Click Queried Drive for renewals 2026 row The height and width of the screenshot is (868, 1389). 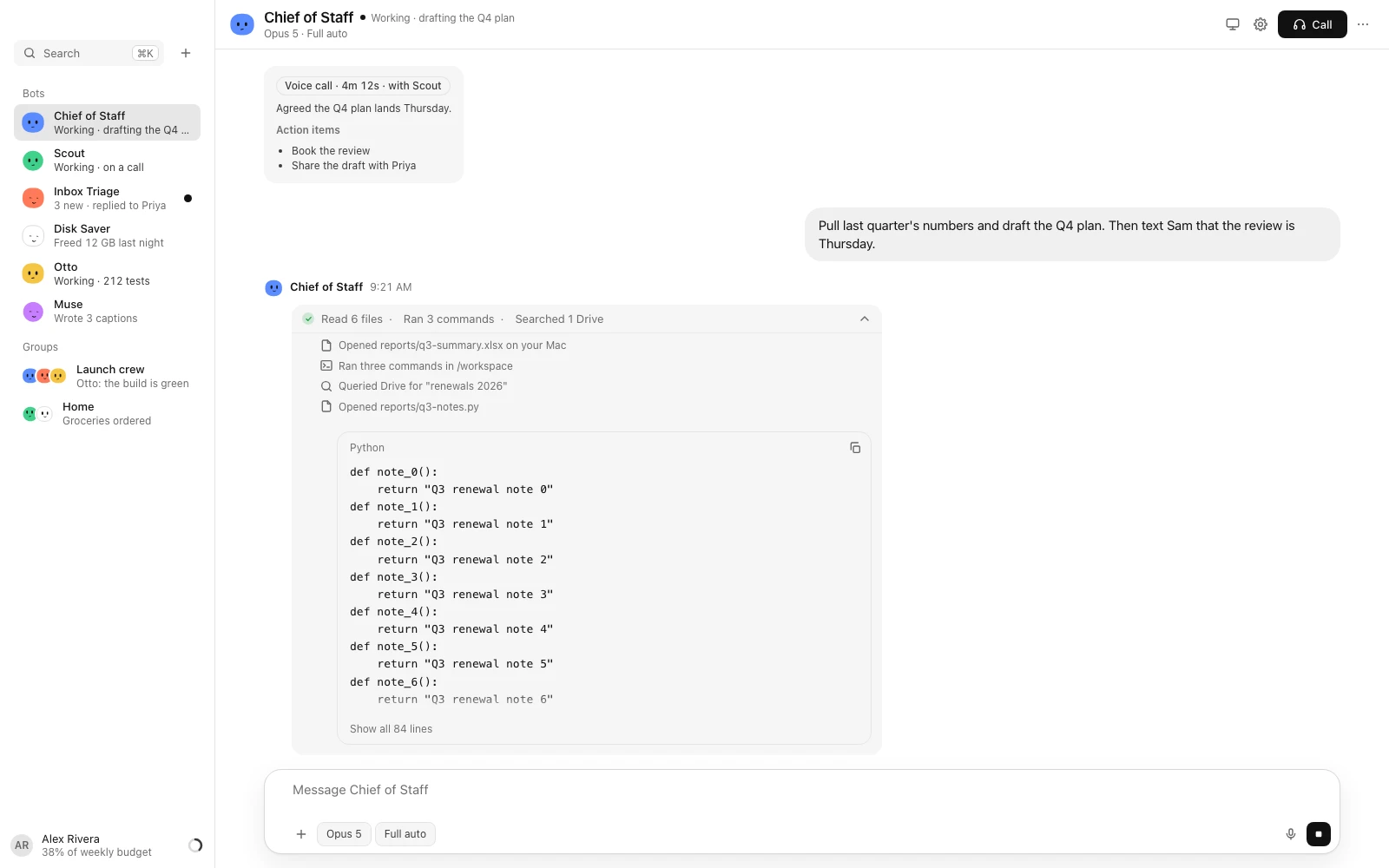(x=414, y=386)
